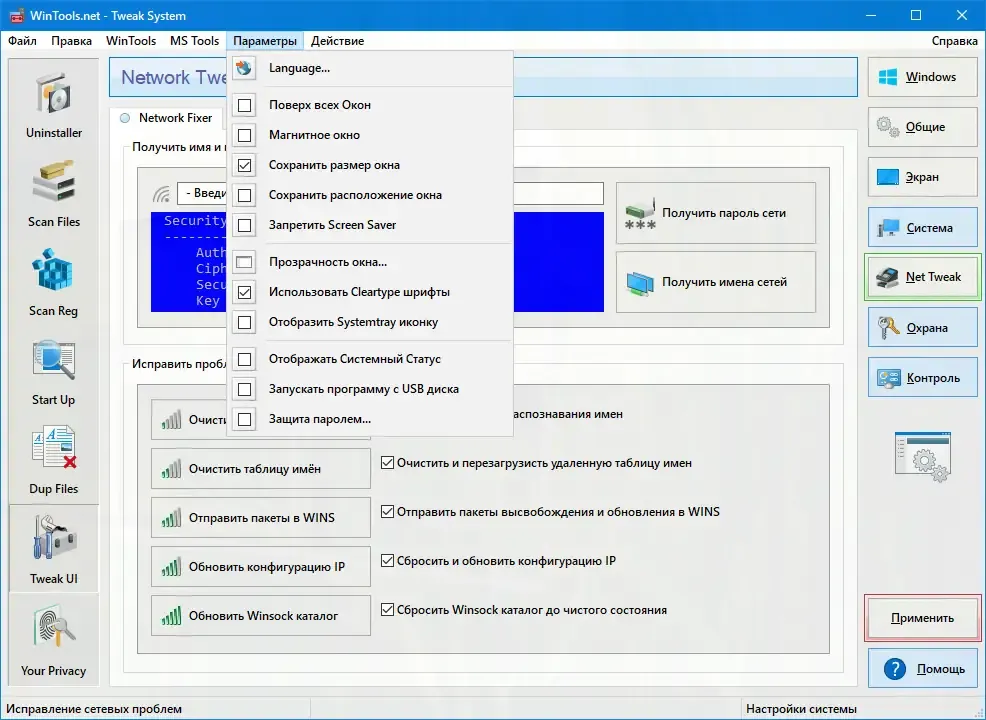Enable Поверх всех Окон checkbox

pyautogui.click(x=245, y=105)
